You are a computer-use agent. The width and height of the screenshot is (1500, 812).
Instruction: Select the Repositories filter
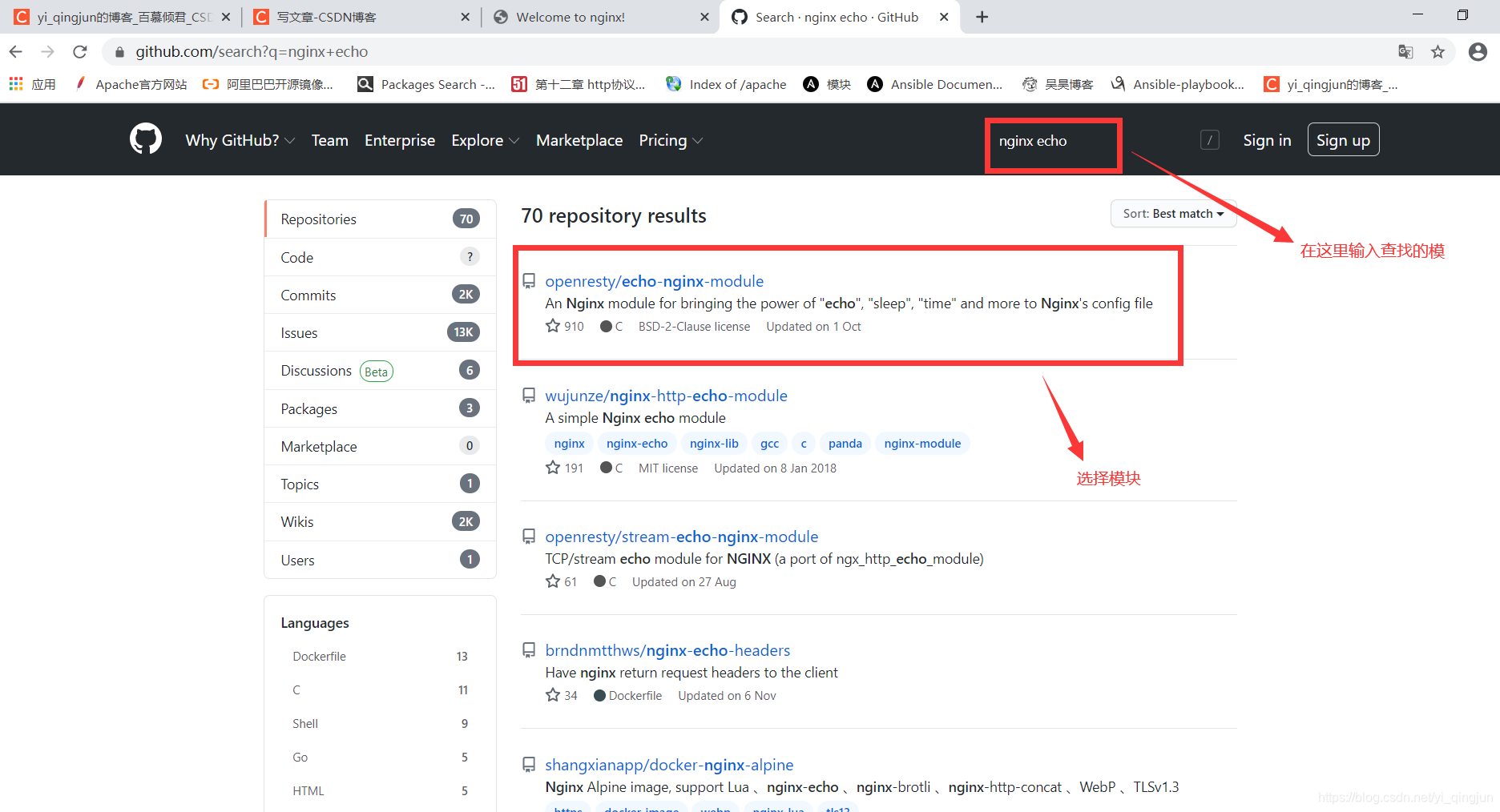(x=381, y=219)
